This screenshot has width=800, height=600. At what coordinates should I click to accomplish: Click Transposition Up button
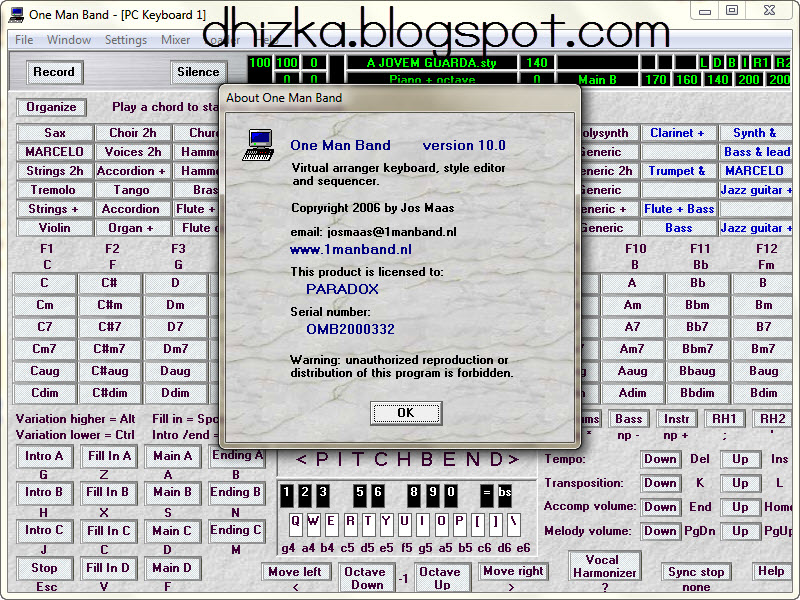[x=740, y=483]
